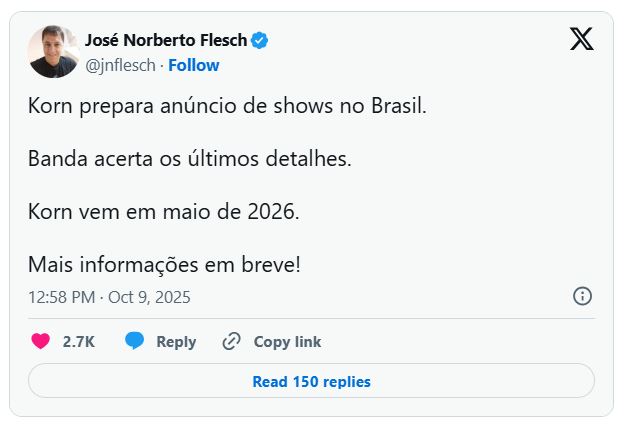Select the Copy link text
The width and height of the screenshot is (633, 425).
287,341
